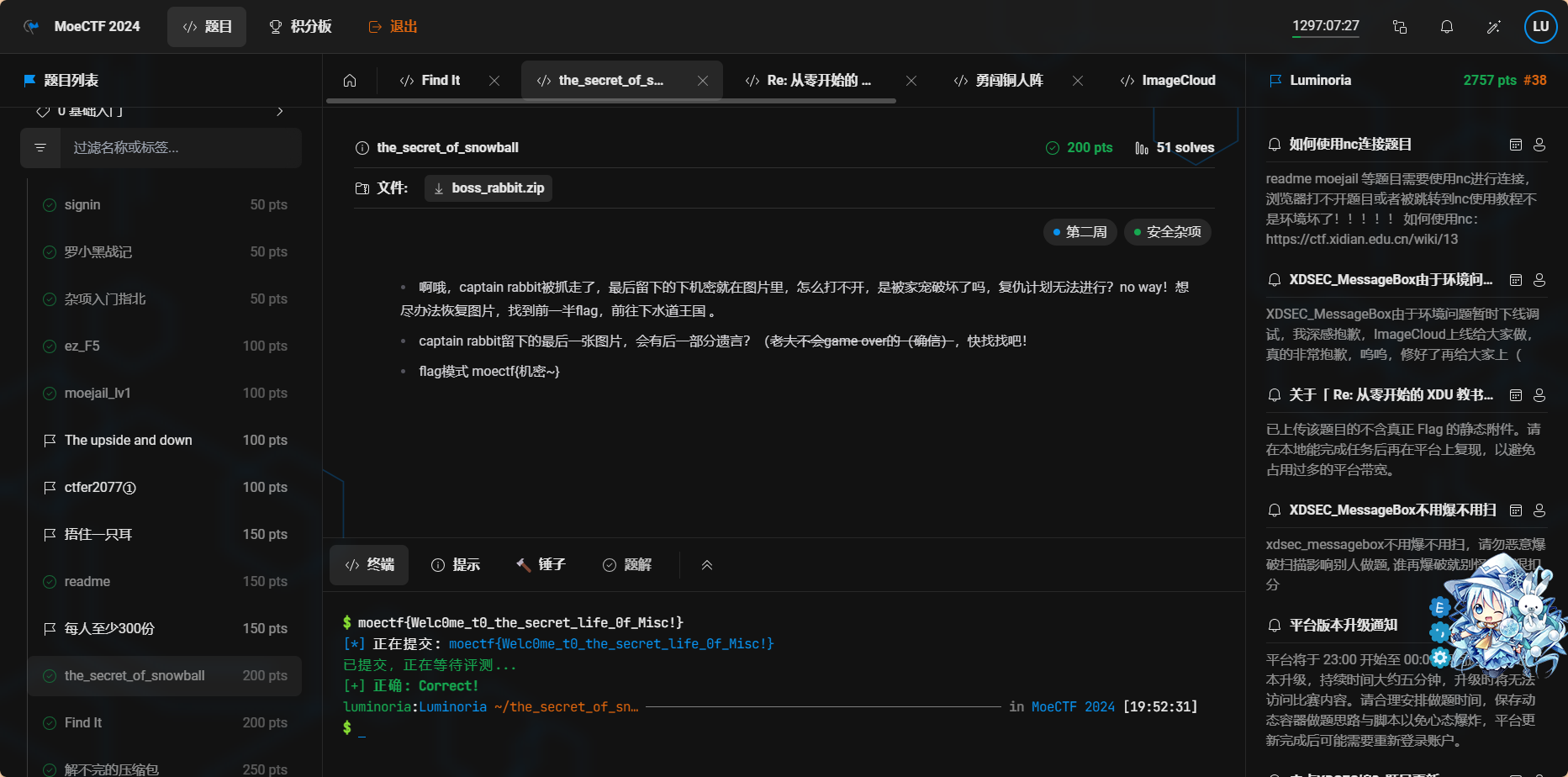Expand the 基础入门 category chevron
Screen dimensions: 1568x777
coord(280,111)
